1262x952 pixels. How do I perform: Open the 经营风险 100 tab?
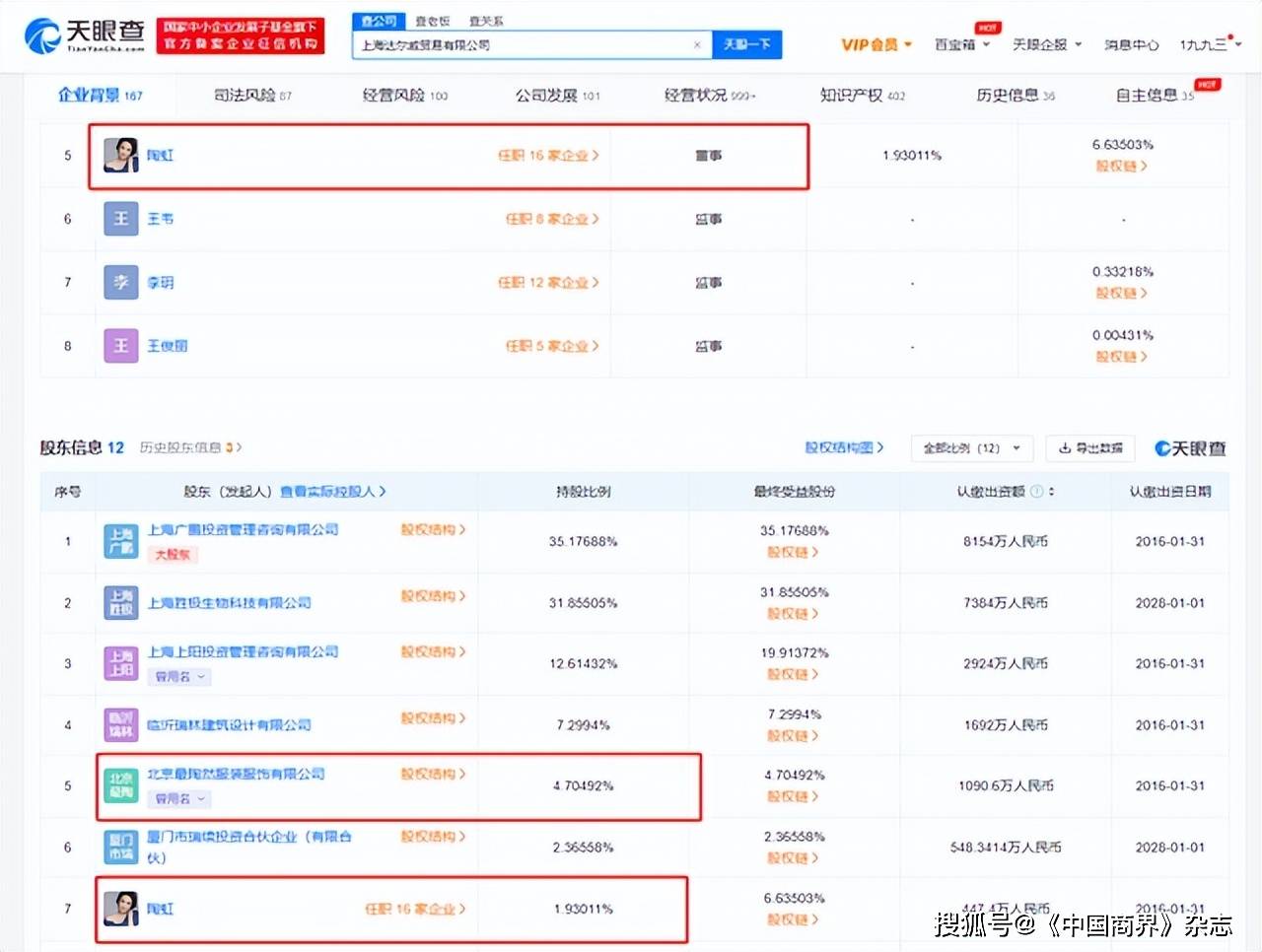pyautogui.click(x=405, y=96)
